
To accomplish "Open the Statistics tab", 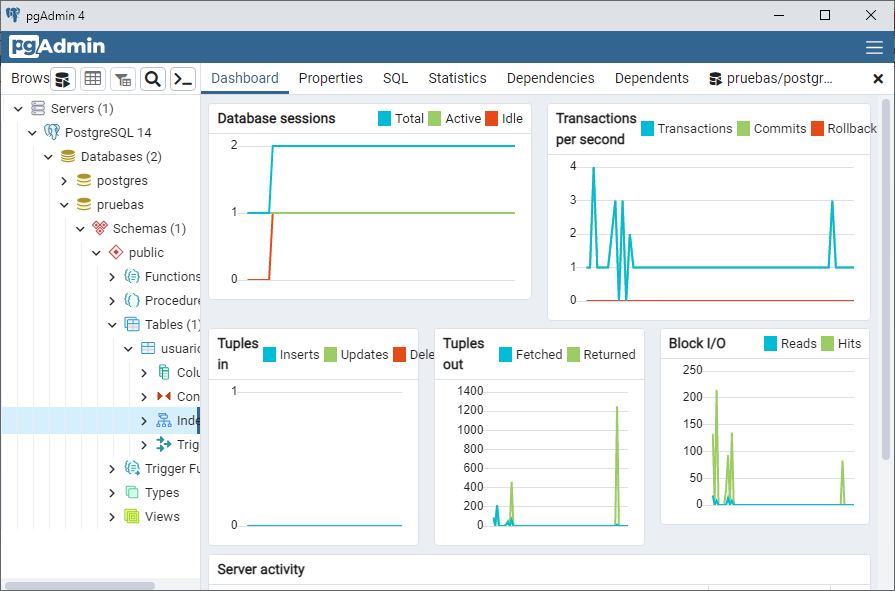I will click(x=457, y=78).
